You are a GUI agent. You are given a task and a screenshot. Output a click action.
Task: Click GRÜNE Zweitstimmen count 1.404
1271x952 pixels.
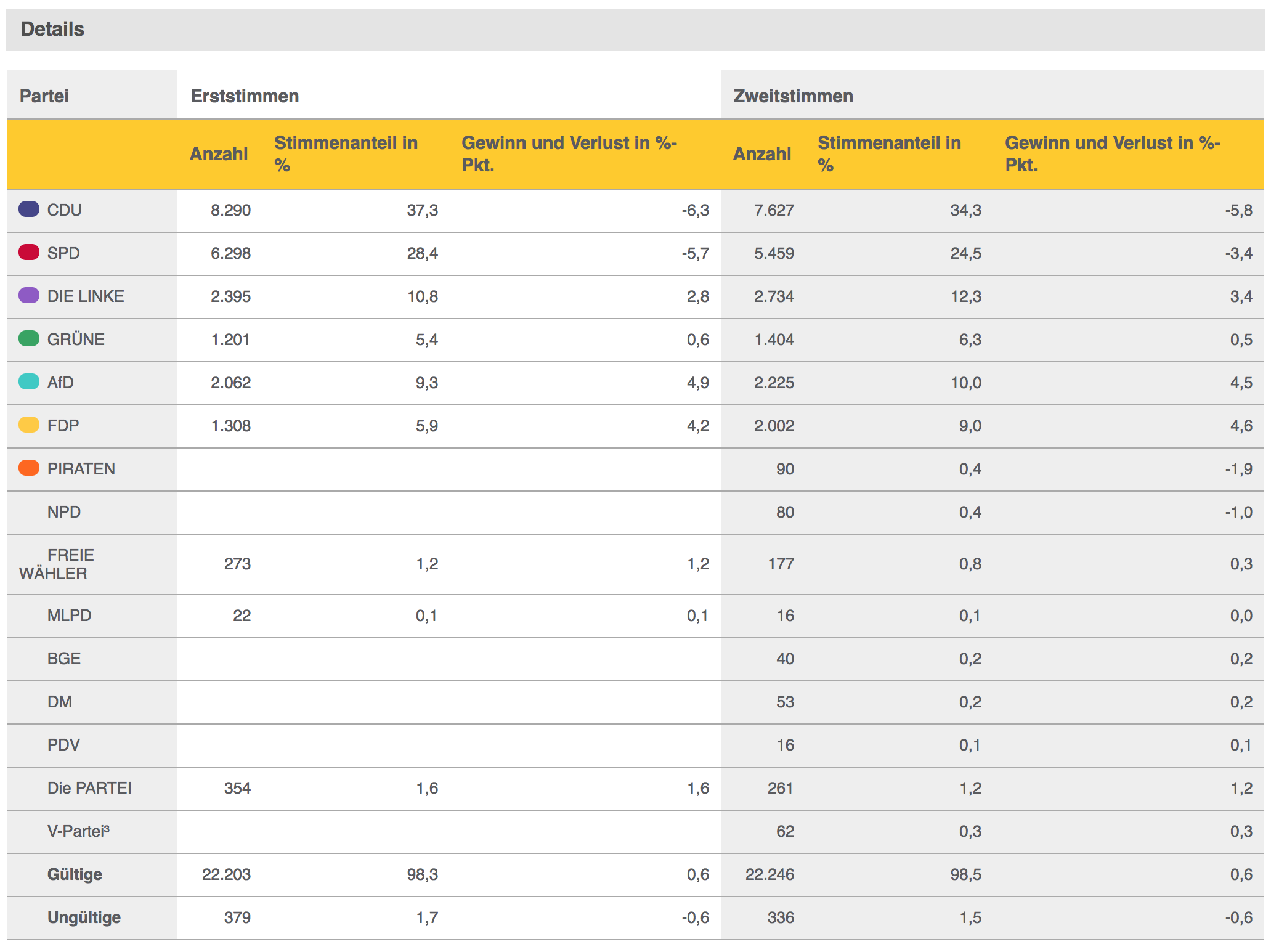pos(774,340)
